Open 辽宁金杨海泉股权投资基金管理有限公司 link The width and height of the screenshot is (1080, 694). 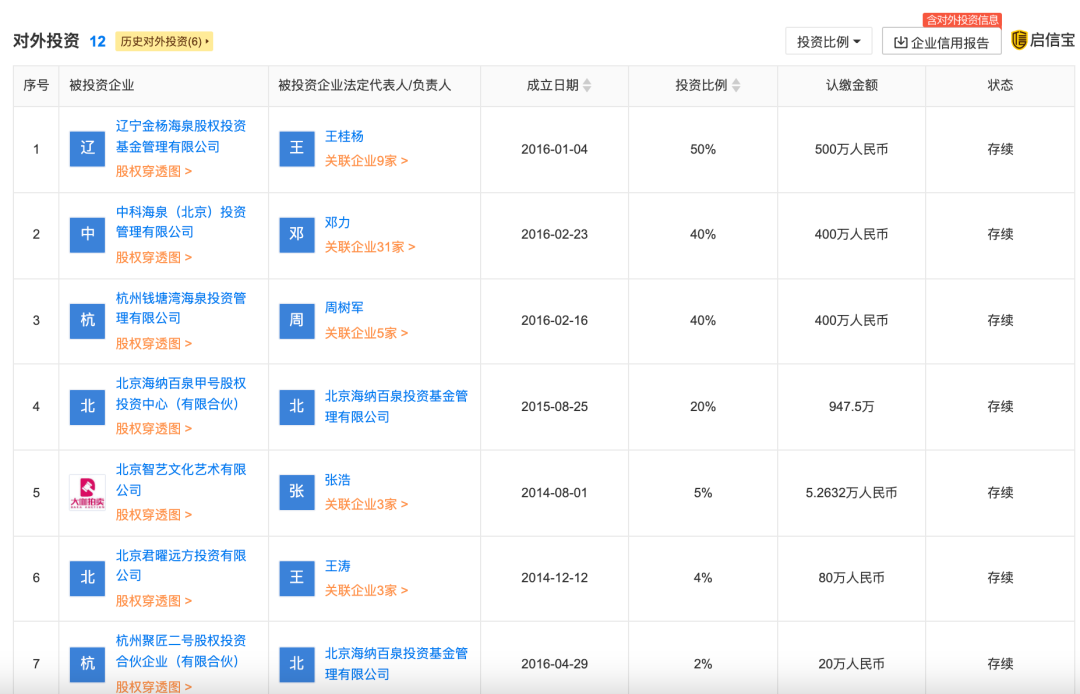tap(180, 136)
